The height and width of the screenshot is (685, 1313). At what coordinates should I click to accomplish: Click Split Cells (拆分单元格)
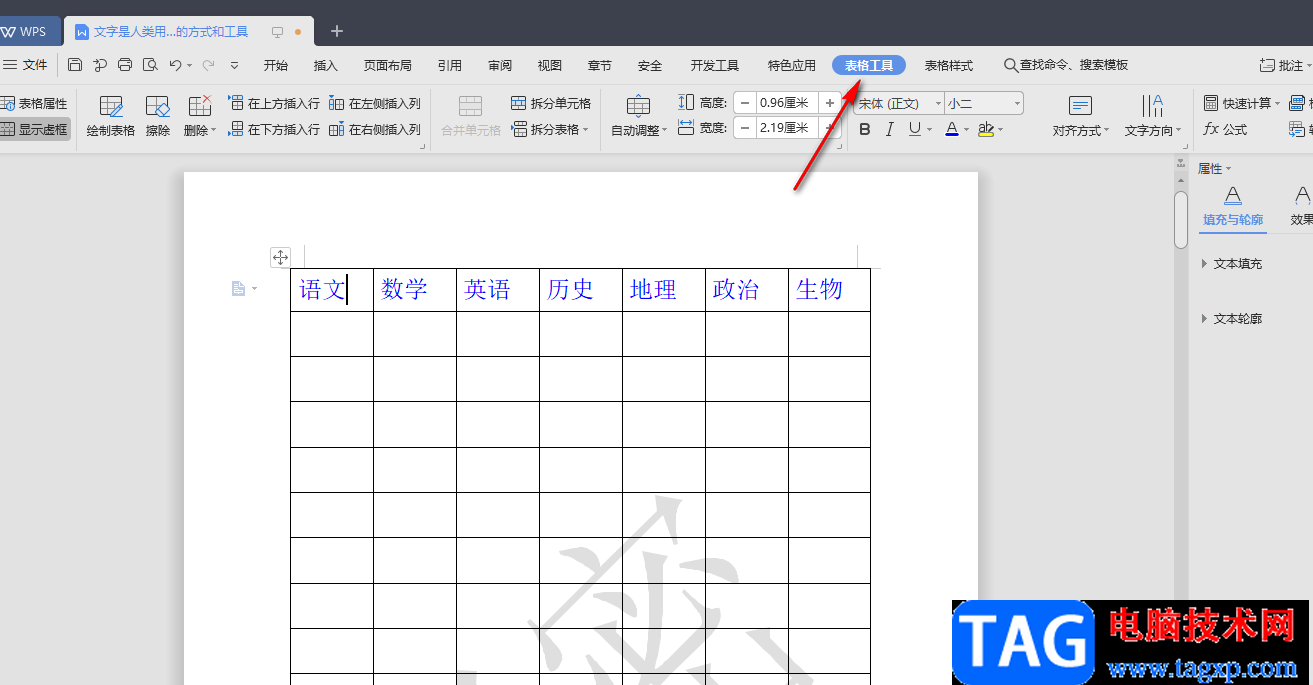tap(550, 103)
